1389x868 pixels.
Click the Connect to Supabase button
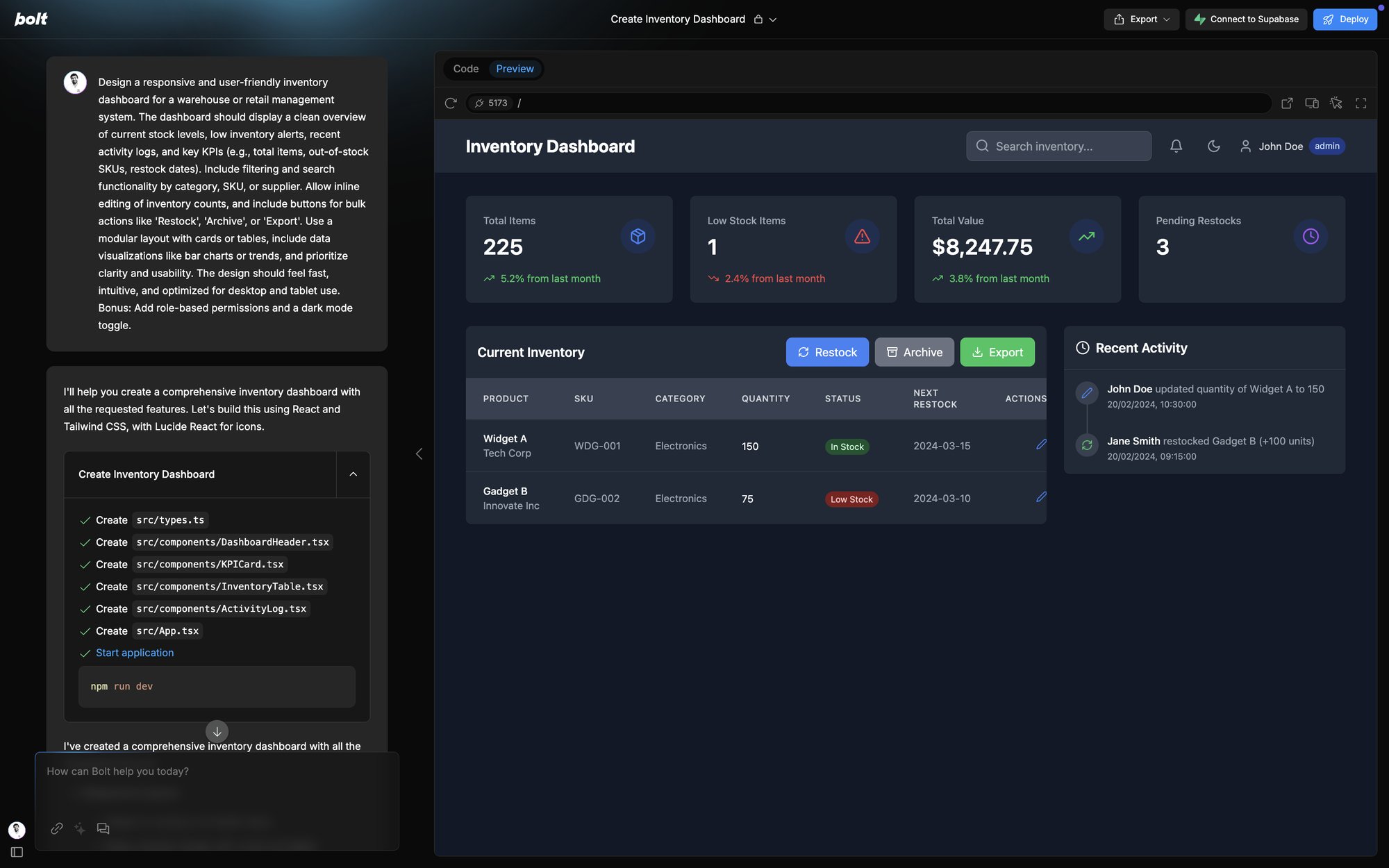coord(1246,19)
